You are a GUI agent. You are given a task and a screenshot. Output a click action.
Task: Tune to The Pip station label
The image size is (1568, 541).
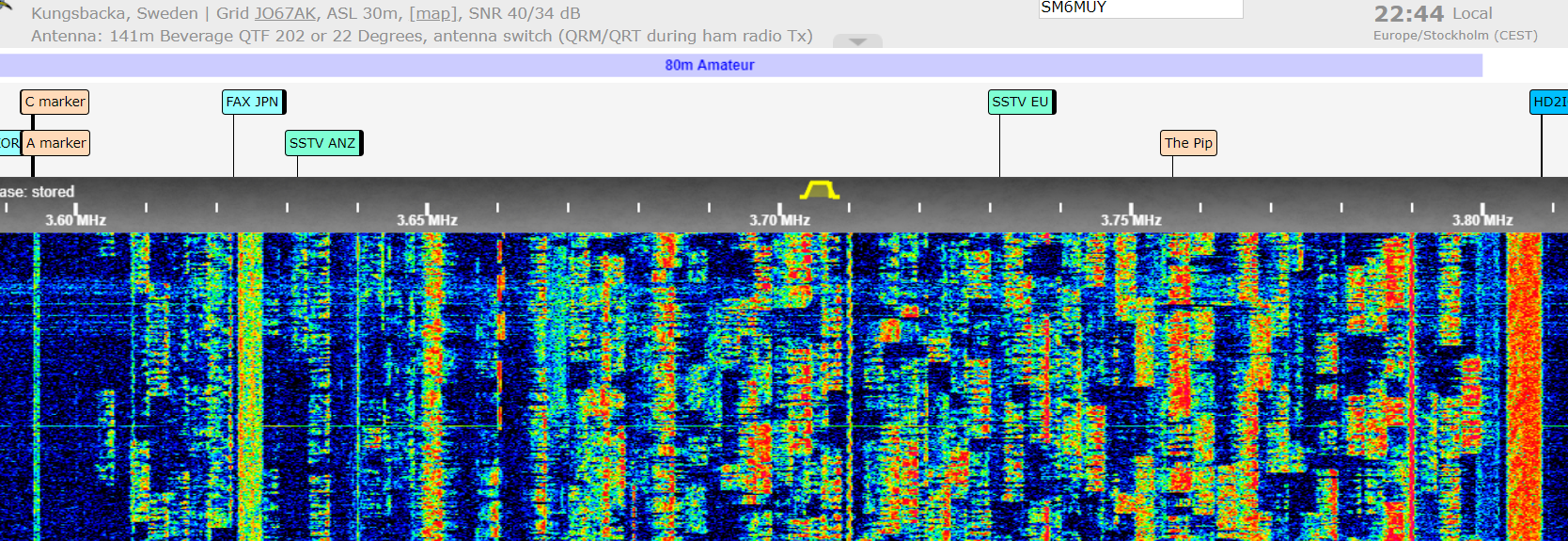(1188, 143)
